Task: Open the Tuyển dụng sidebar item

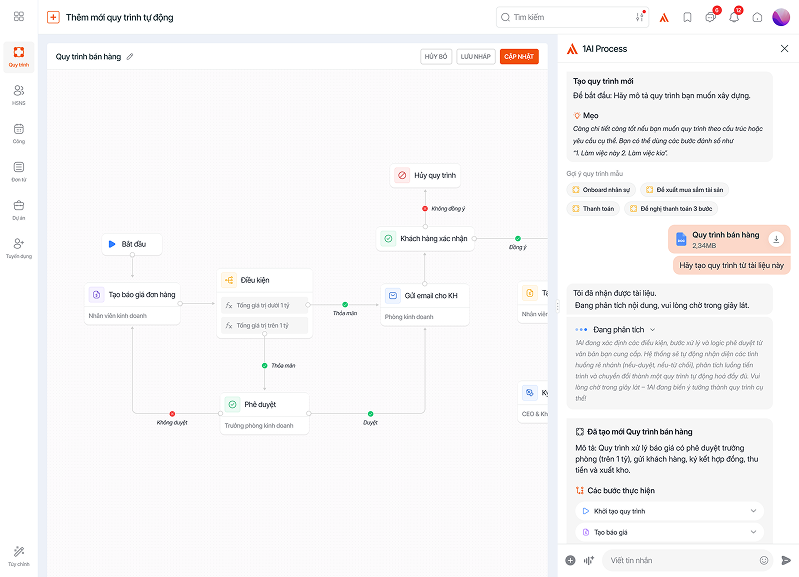Action: point(18,247)
